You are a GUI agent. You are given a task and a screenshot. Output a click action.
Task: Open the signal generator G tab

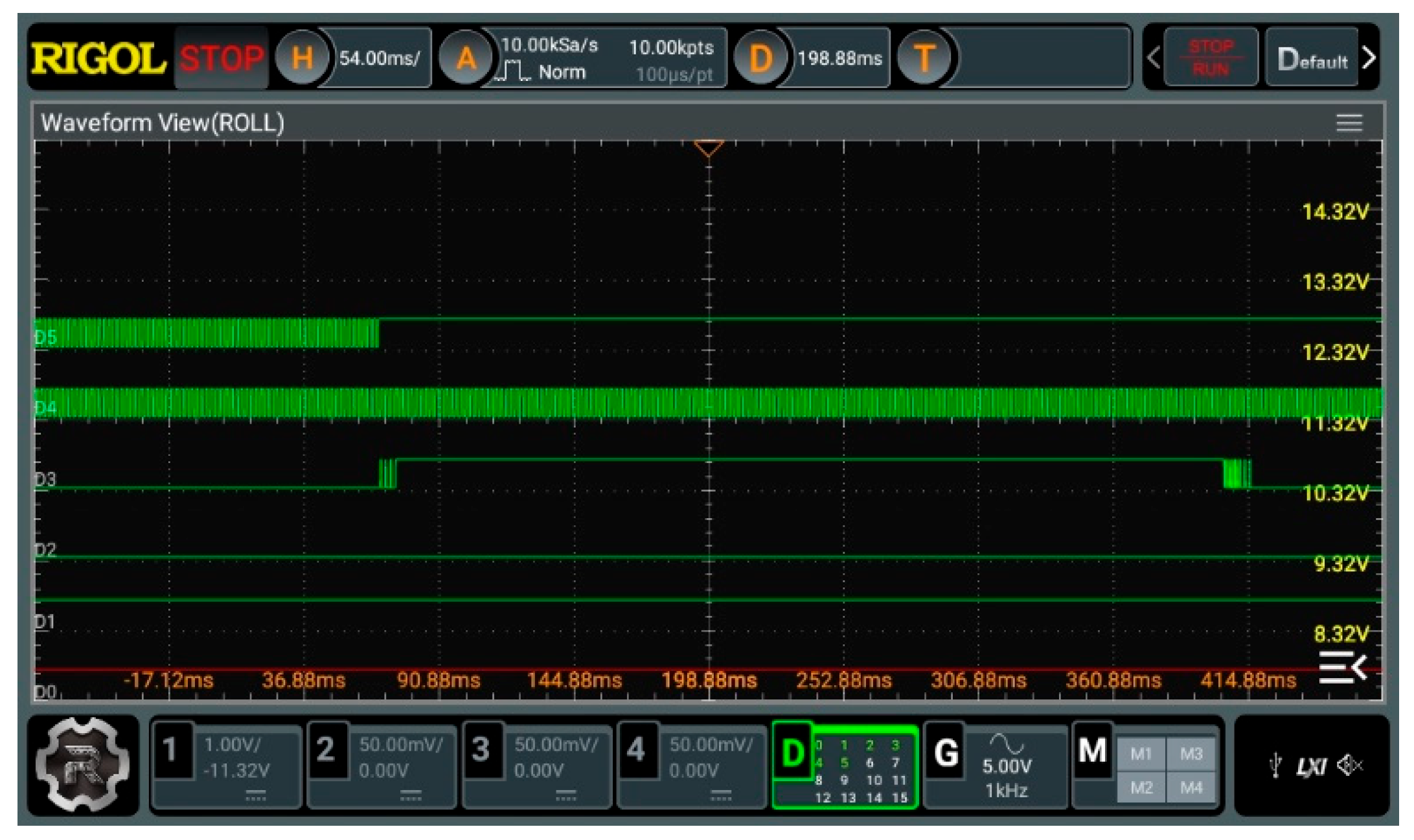(946, 753)
